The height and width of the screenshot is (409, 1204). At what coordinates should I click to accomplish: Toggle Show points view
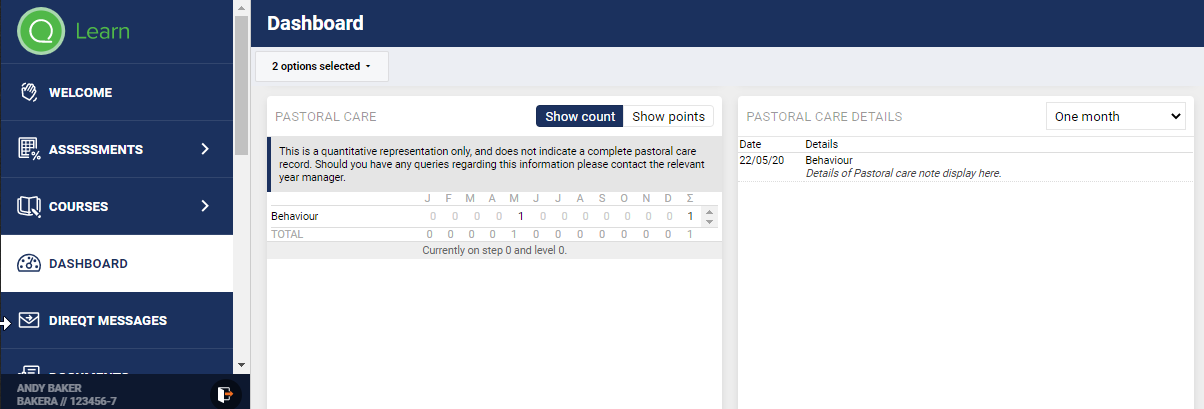[x=668, y=117]
